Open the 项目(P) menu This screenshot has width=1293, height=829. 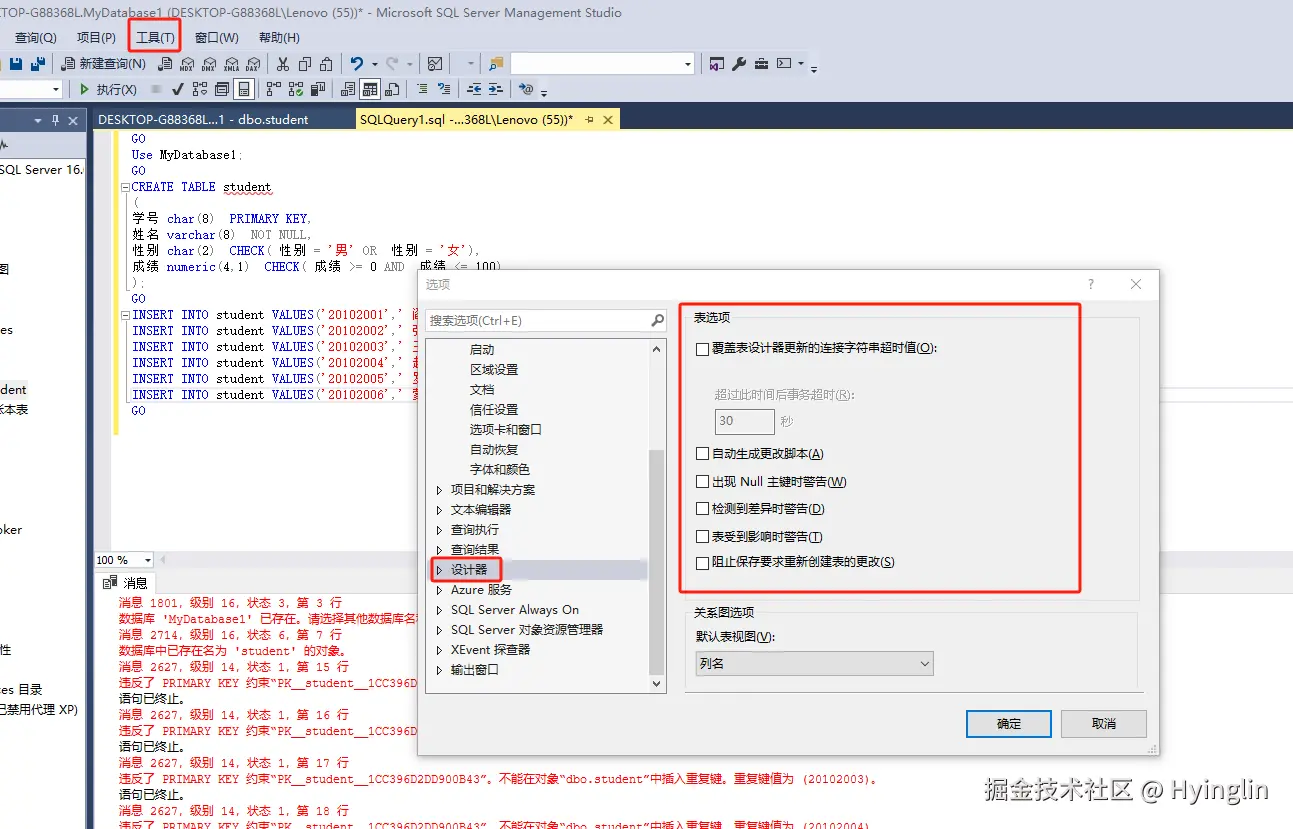click(96, 38)
